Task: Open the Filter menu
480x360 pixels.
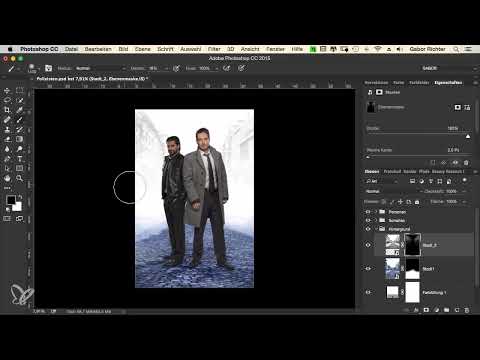Action: 214,49
